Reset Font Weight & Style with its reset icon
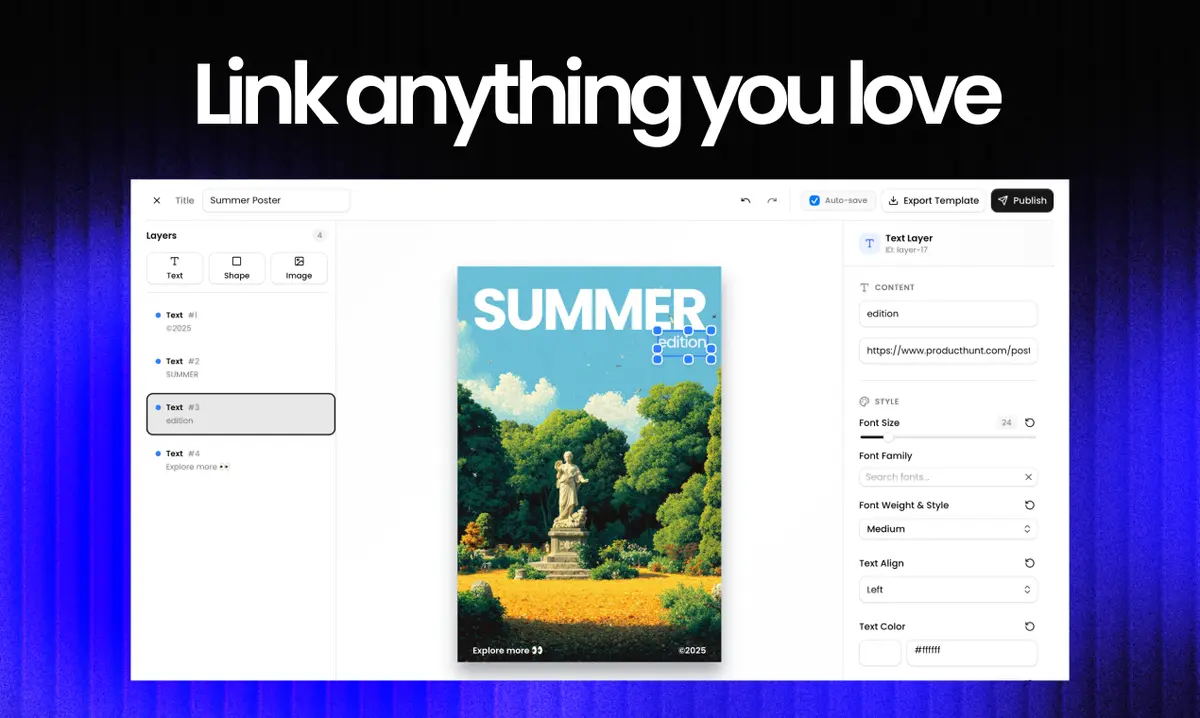This screenshot has width=1200, height=718. point(1029,505)
